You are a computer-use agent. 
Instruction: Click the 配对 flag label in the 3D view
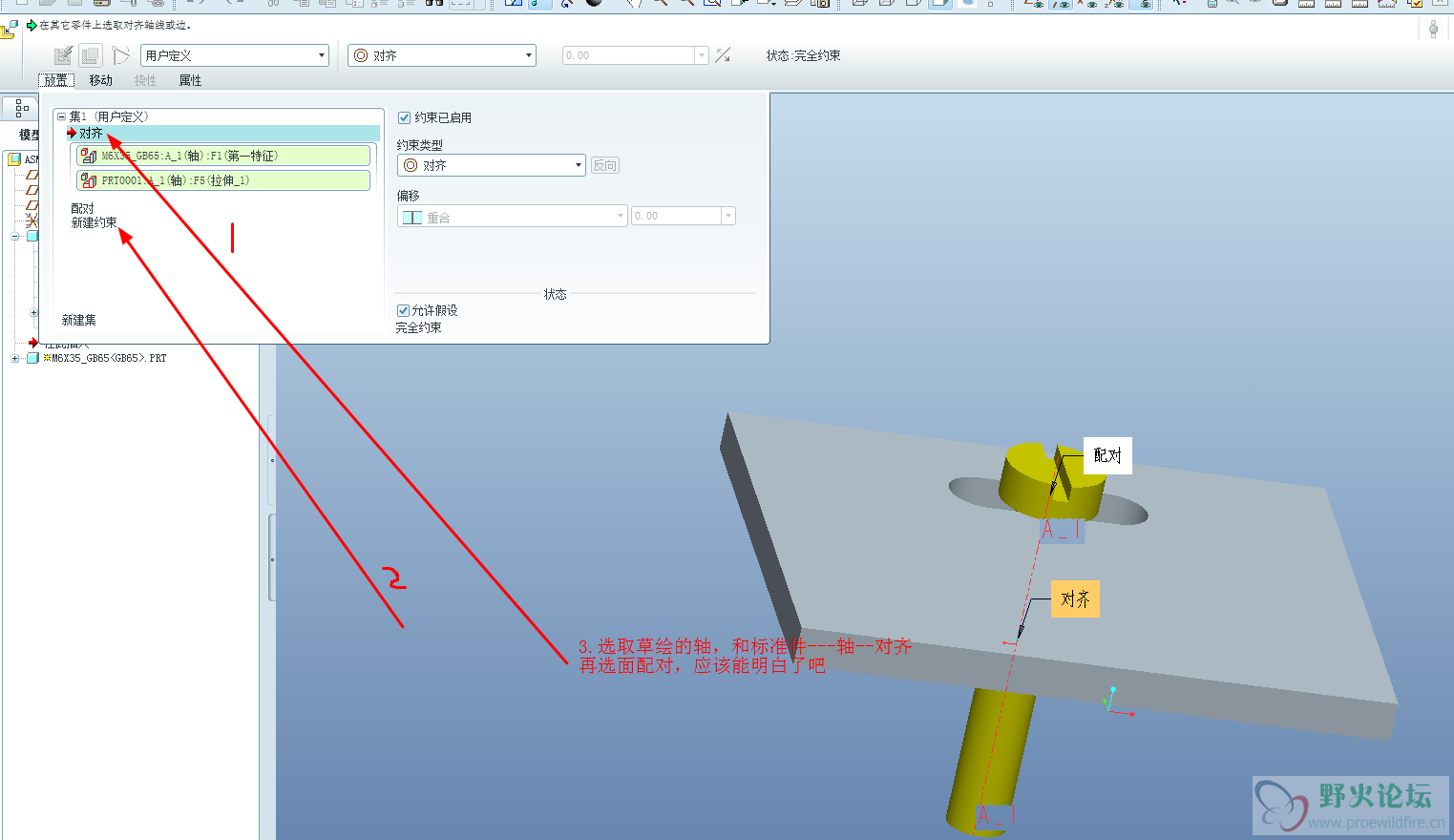pos(1107,455)
